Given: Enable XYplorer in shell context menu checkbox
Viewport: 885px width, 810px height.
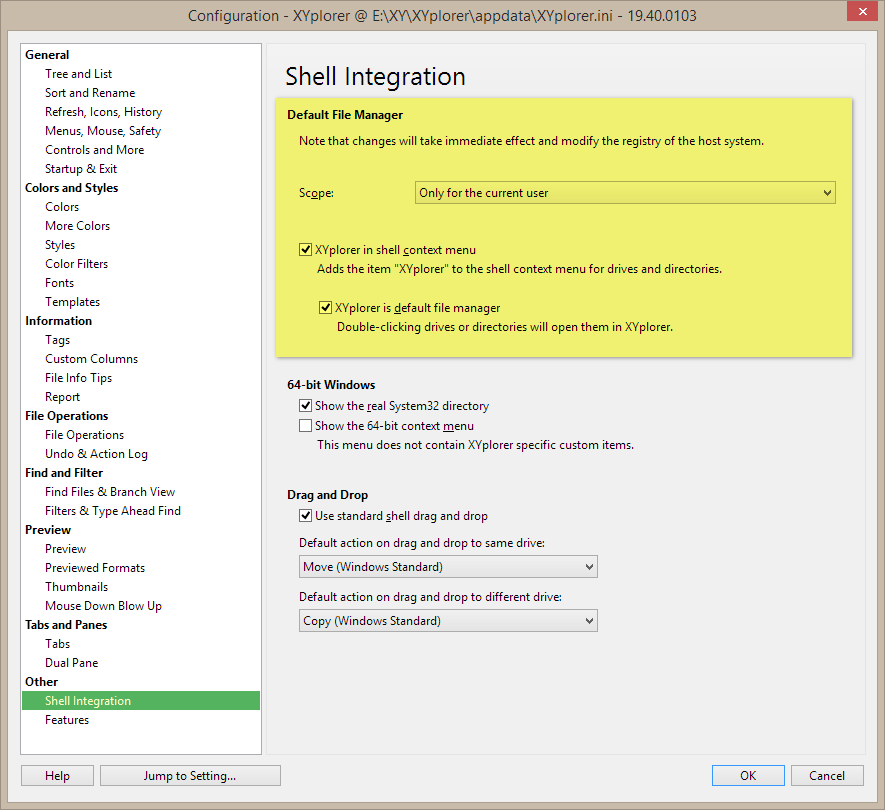Looking at the screenshot, I should coord(306,250).
